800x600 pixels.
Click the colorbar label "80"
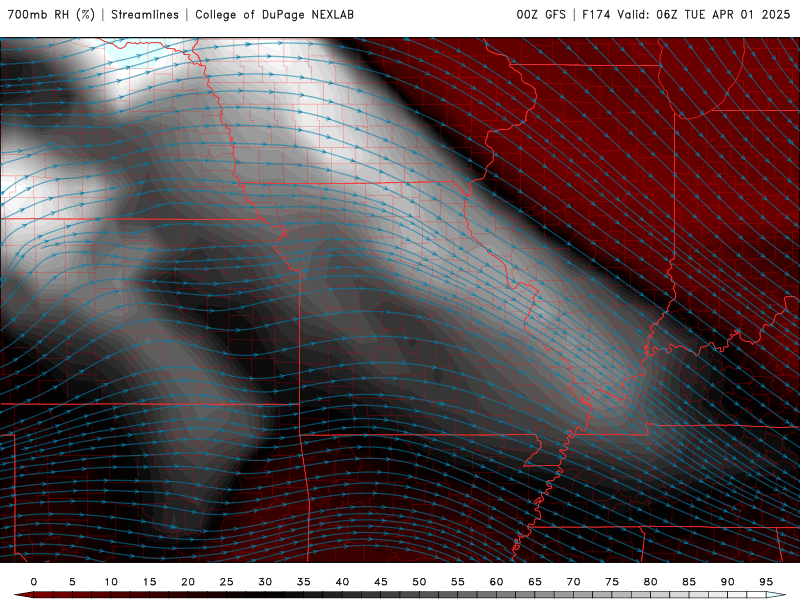650,582
